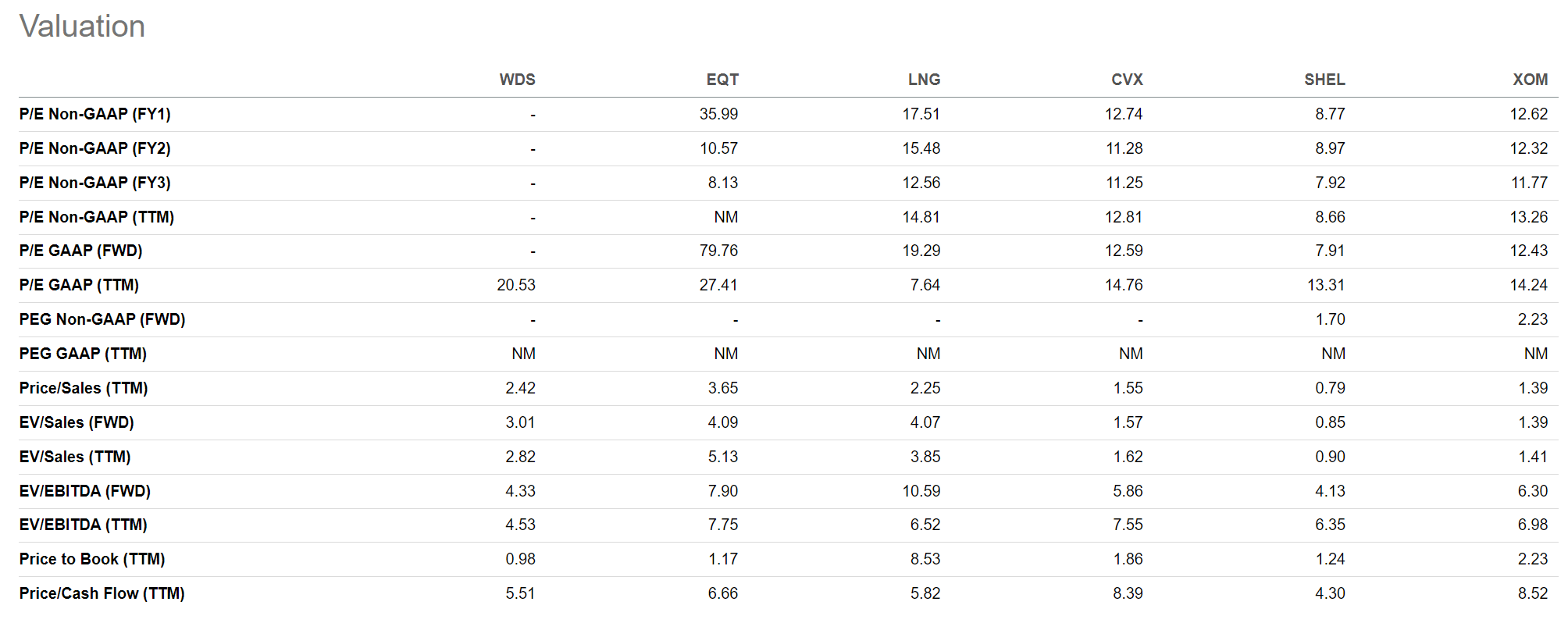This screenshot has width=1568, height=623.
Task: Open the PEG Non-GAAP (FWD) metric label
Action: 102,319
